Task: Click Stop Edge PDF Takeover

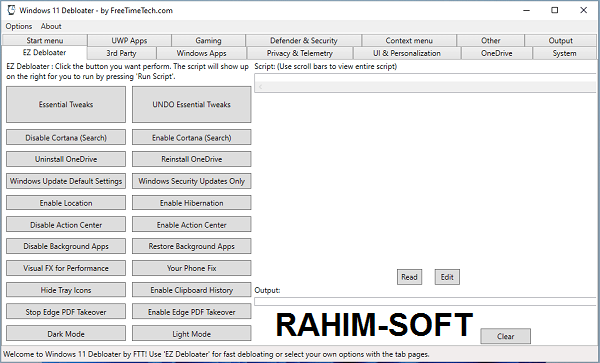Action: click(x=66, y=312)
